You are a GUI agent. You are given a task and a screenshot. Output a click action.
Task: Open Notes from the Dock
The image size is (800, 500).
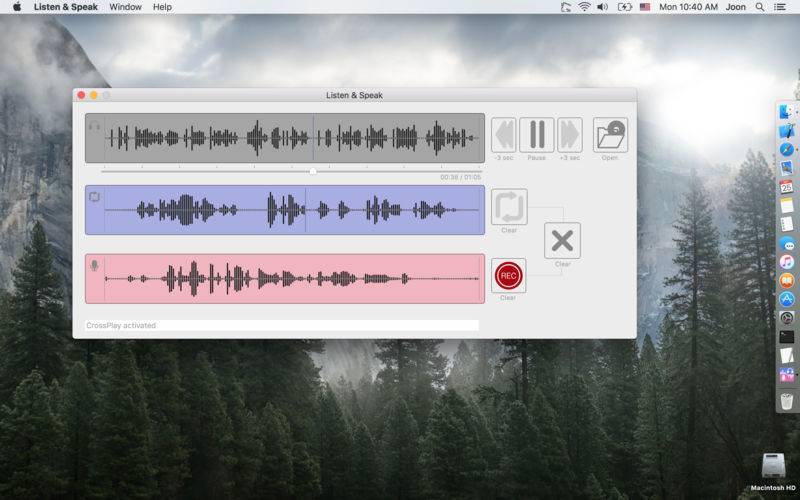[x=787, y=205]
